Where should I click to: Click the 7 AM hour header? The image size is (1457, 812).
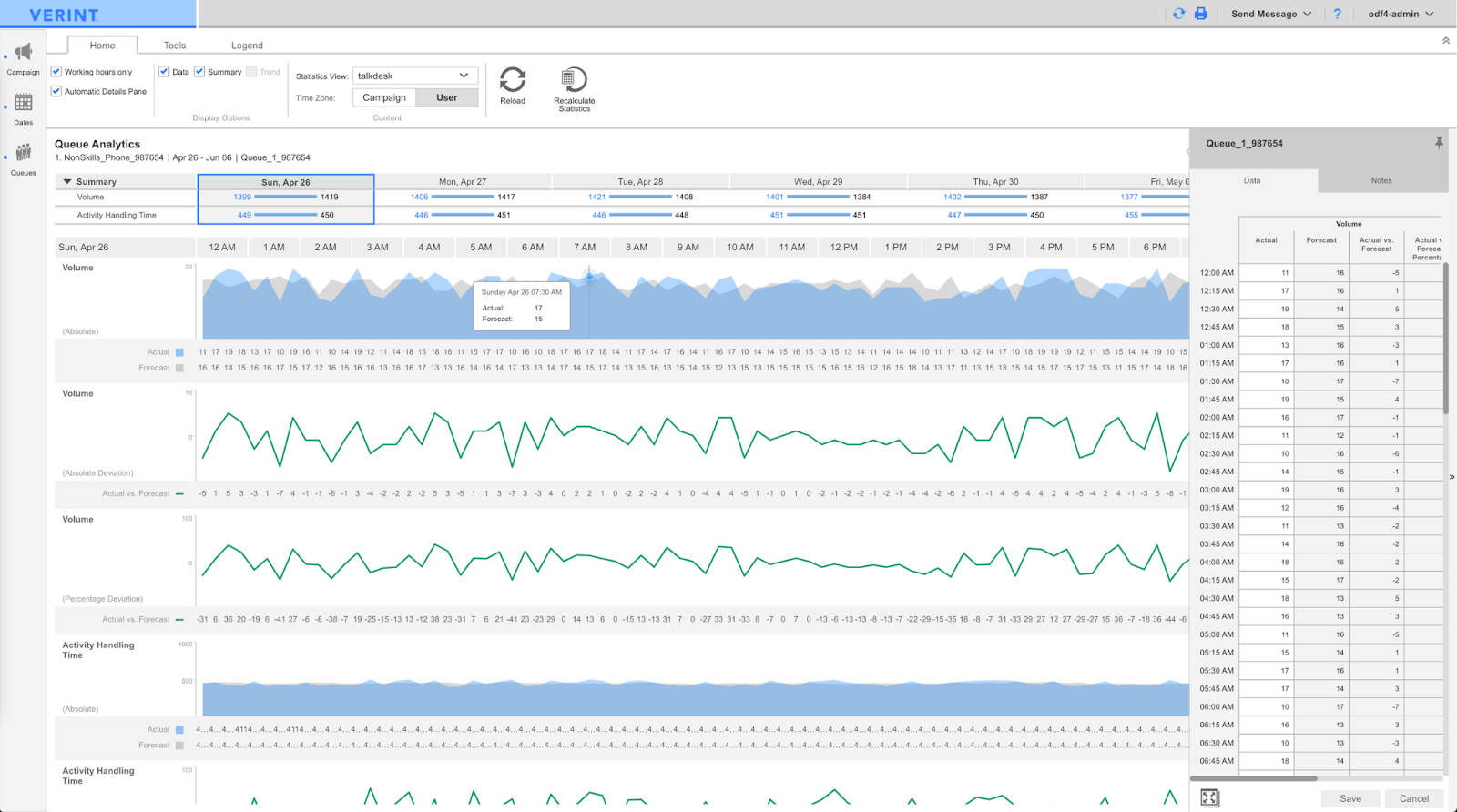tap(585, 247)
